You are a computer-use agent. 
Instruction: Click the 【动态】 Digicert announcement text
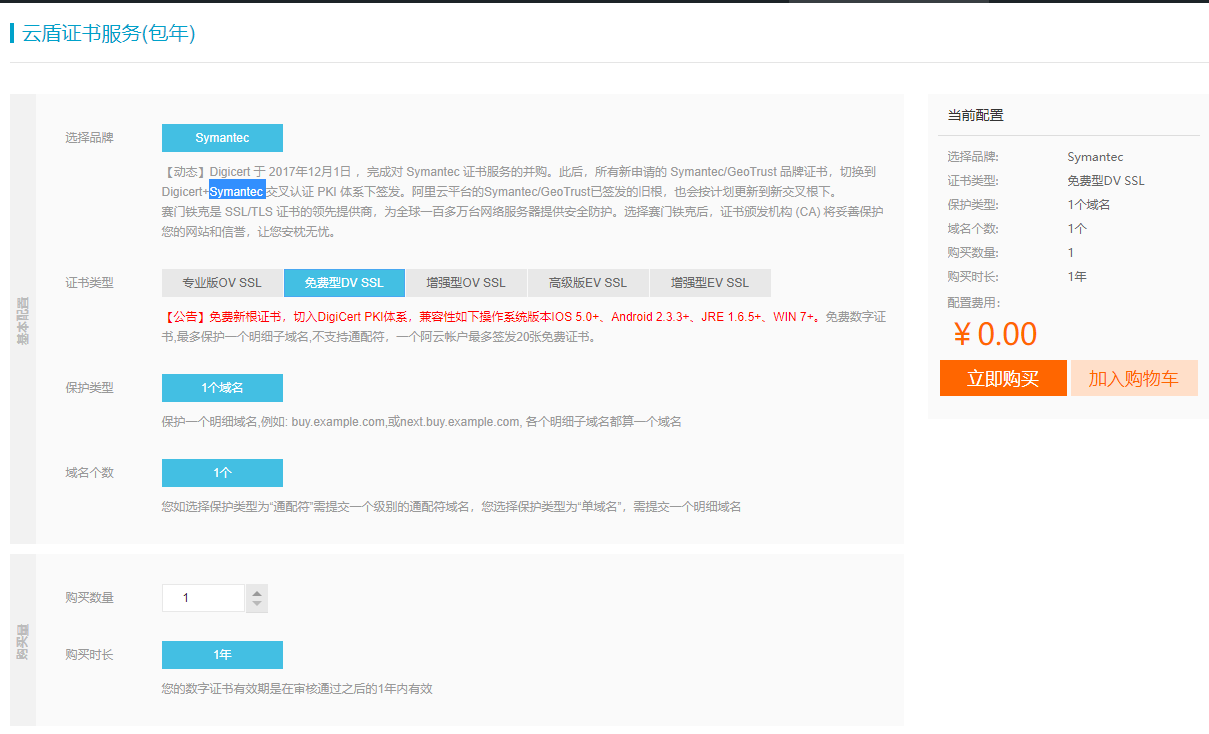519,181
